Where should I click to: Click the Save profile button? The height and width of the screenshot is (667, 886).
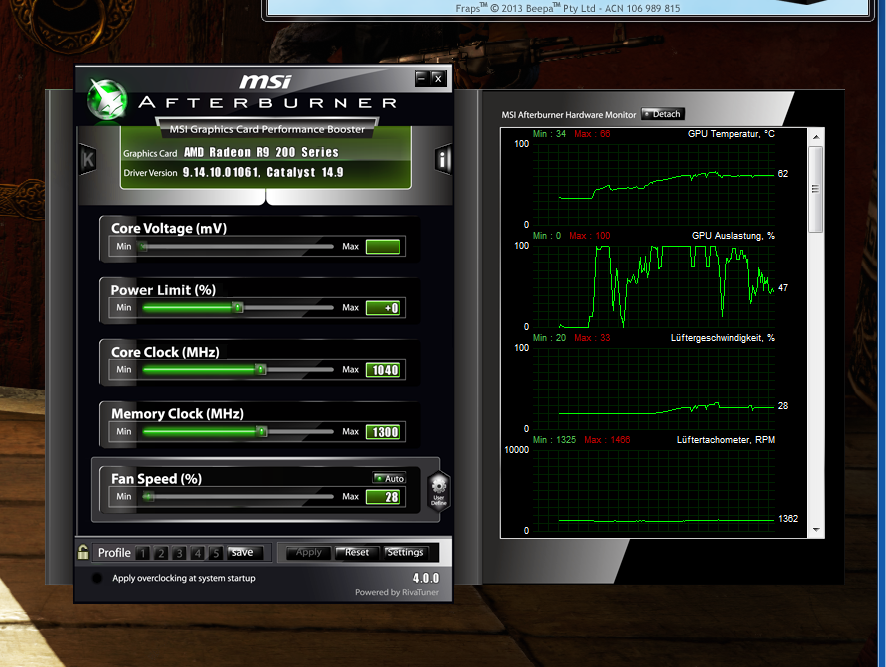pyautogui.click(x=243, y=552)
